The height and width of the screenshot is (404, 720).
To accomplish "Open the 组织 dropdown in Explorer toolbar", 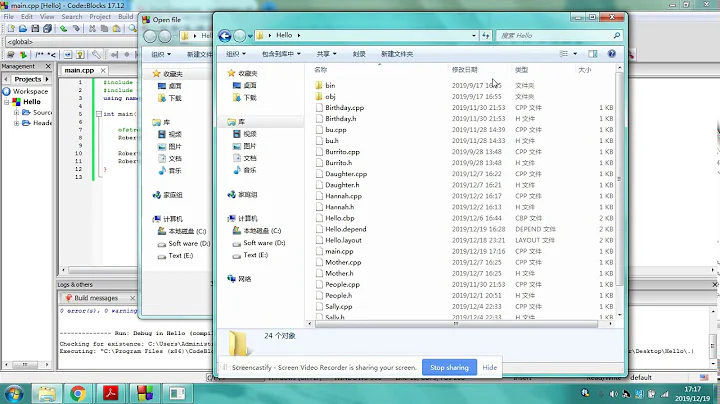I will pos(236,54).
